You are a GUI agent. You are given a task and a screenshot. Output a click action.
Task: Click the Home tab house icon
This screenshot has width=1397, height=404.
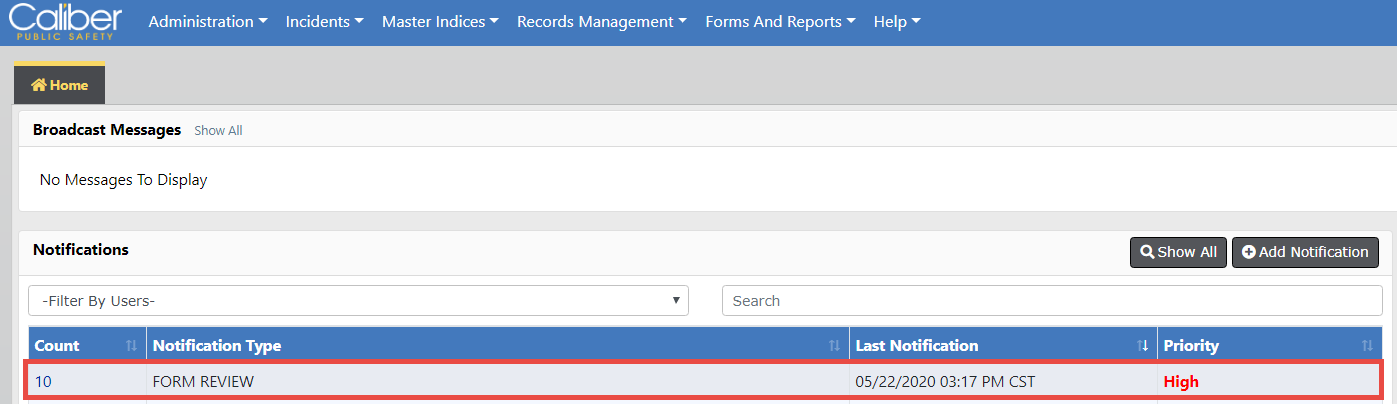tap(39, 85)
